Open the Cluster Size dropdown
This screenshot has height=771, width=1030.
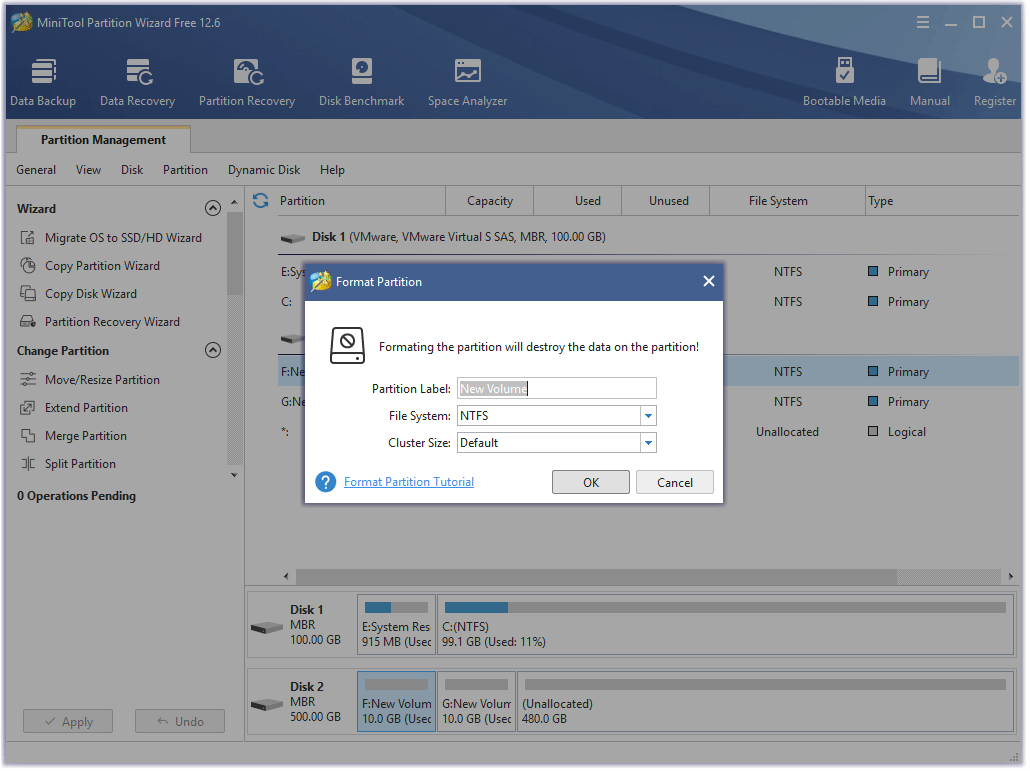click(x=648, y=443)
